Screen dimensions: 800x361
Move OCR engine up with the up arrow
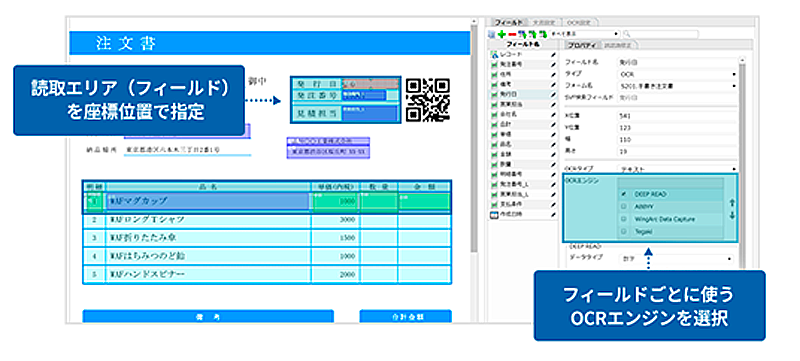[732, 203]
